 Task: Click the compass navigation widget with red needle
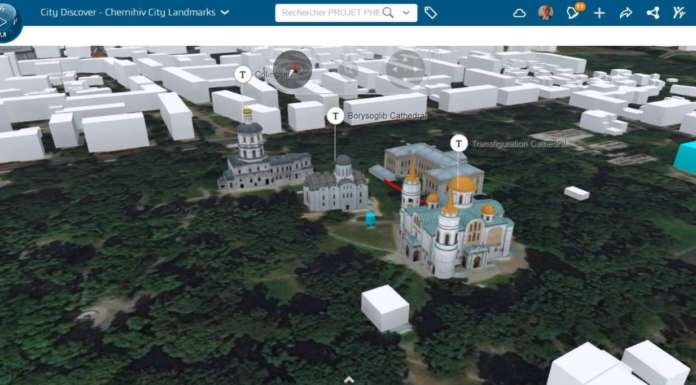click(292, 69)
